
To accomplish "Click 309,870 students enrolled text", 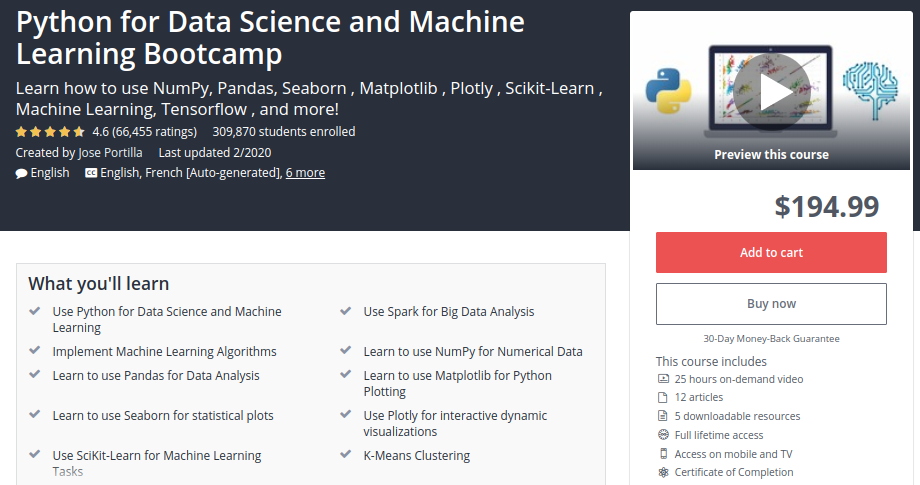I will click(x=284, y=132).
